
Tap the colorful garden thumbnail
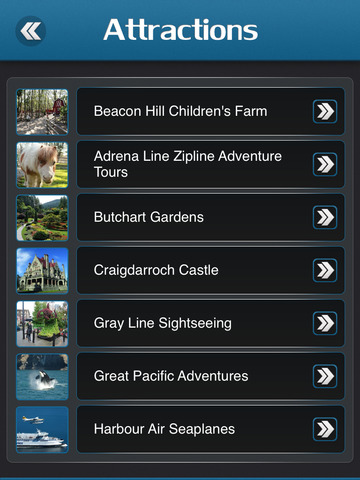[42, 218]
